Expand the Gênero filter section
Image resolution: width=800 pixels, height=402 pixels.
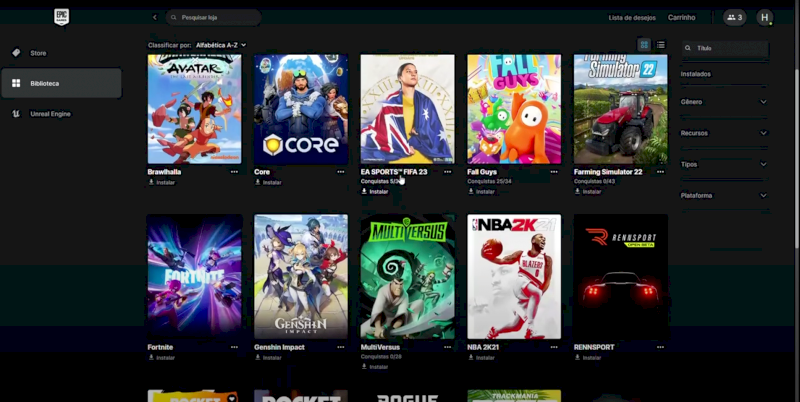pyautogui.click(x=724, y=102)
